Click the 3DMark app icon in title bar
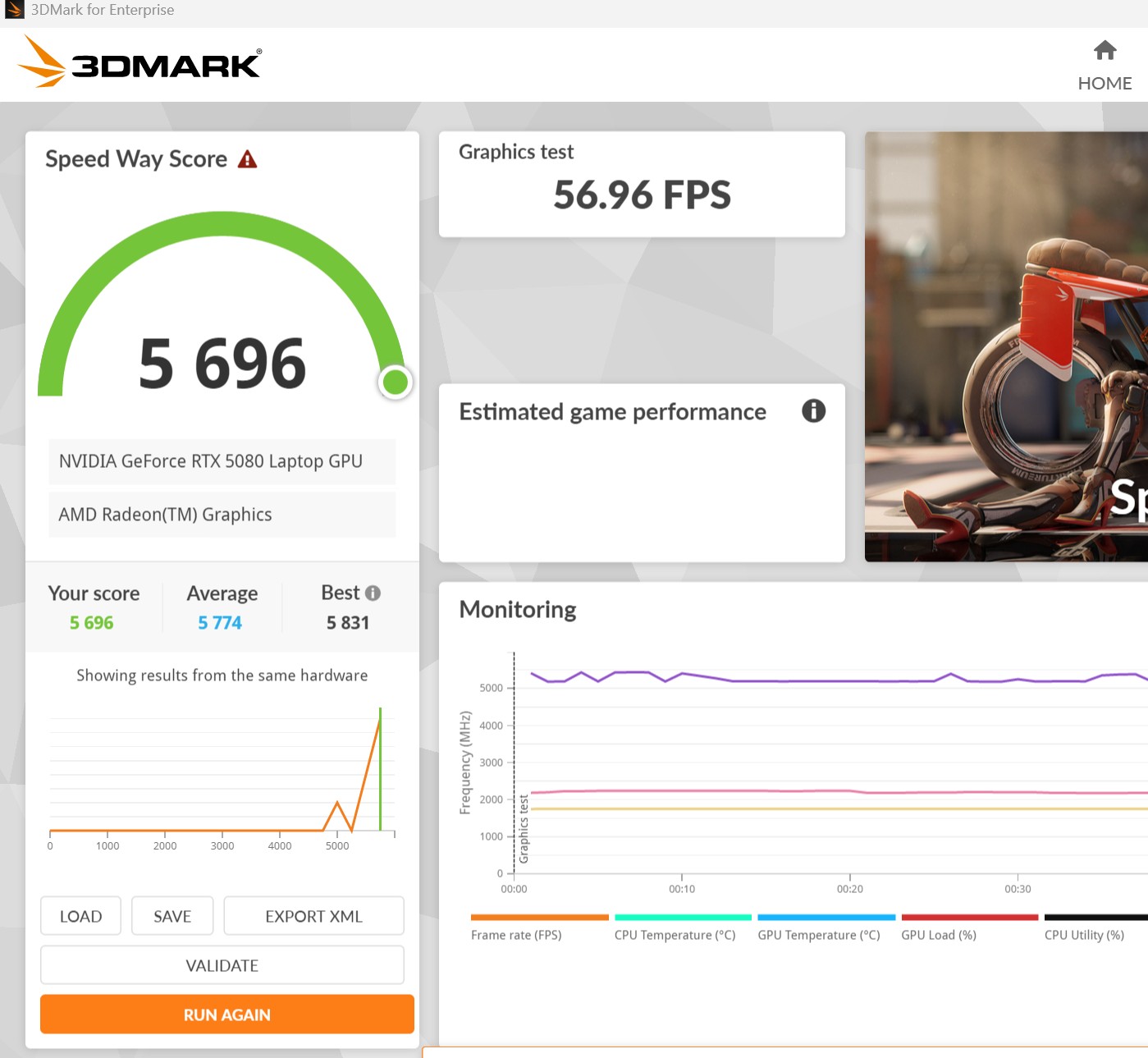This screenshot has width=1148, height=1058. click(14, 10)
